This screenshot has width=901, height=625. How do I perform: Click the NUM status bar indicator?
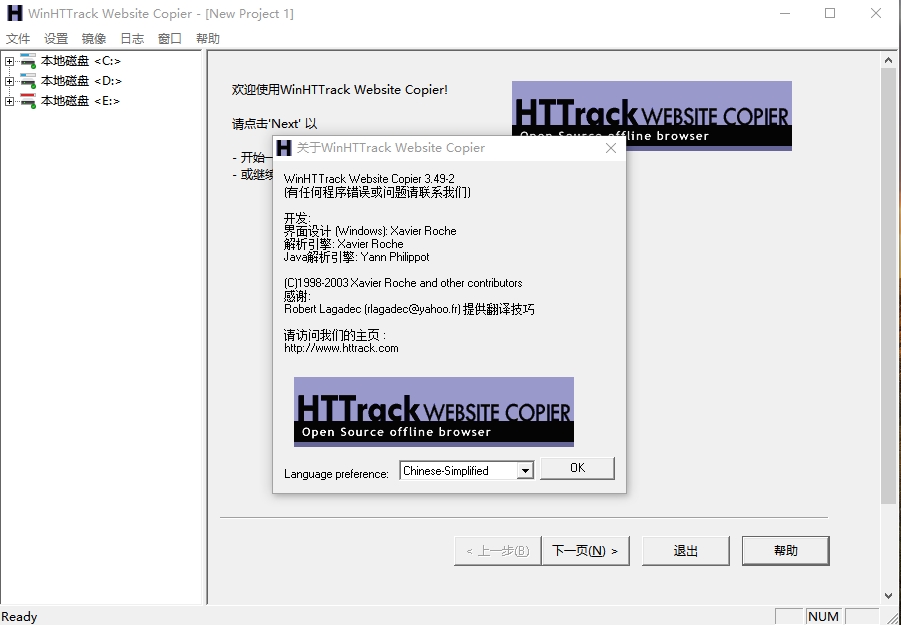pyautogui.click(x=823, y=616)
